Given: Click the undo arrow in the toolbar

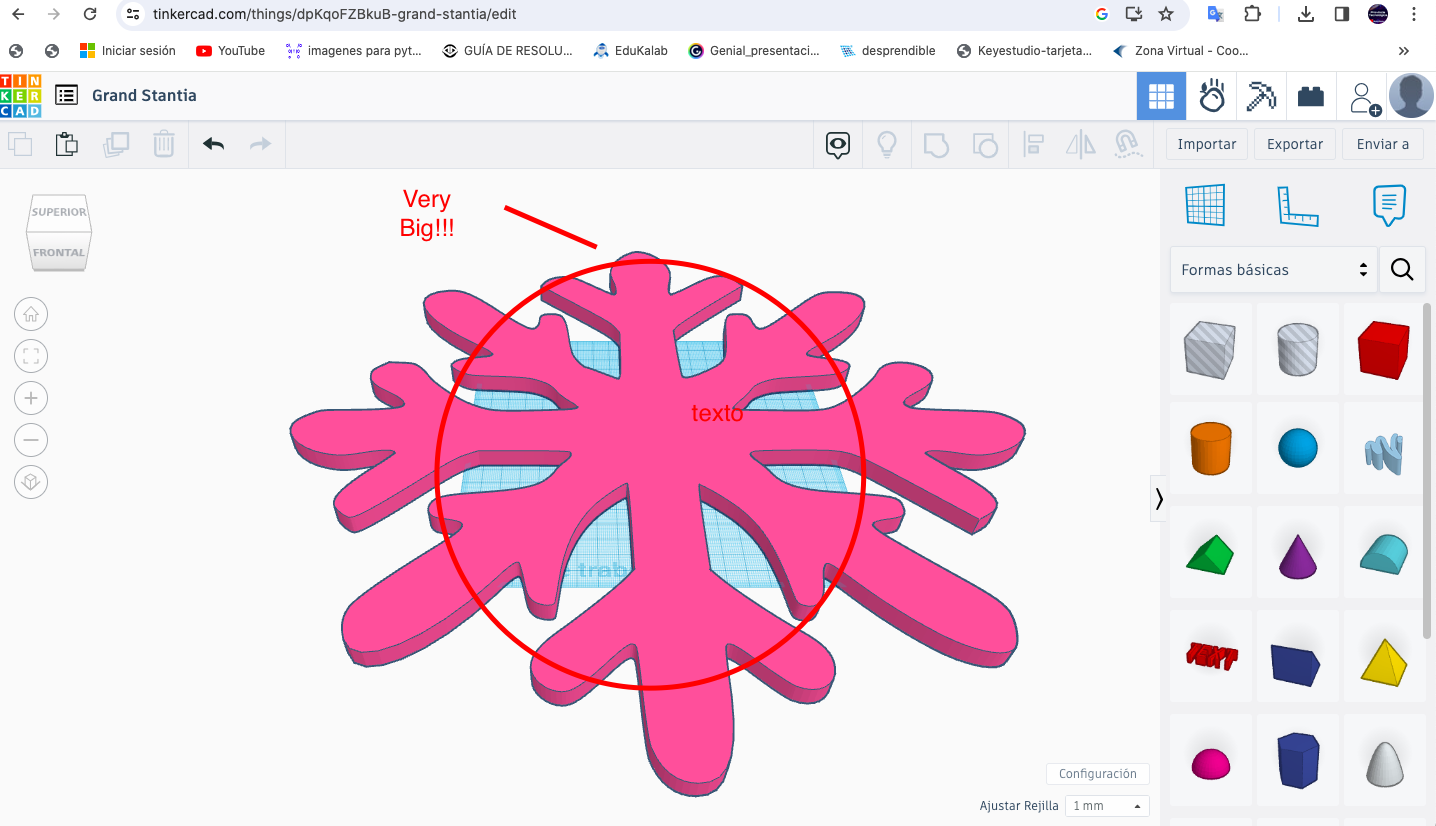Looking at the screenshot, I should (x=213, y=144).
